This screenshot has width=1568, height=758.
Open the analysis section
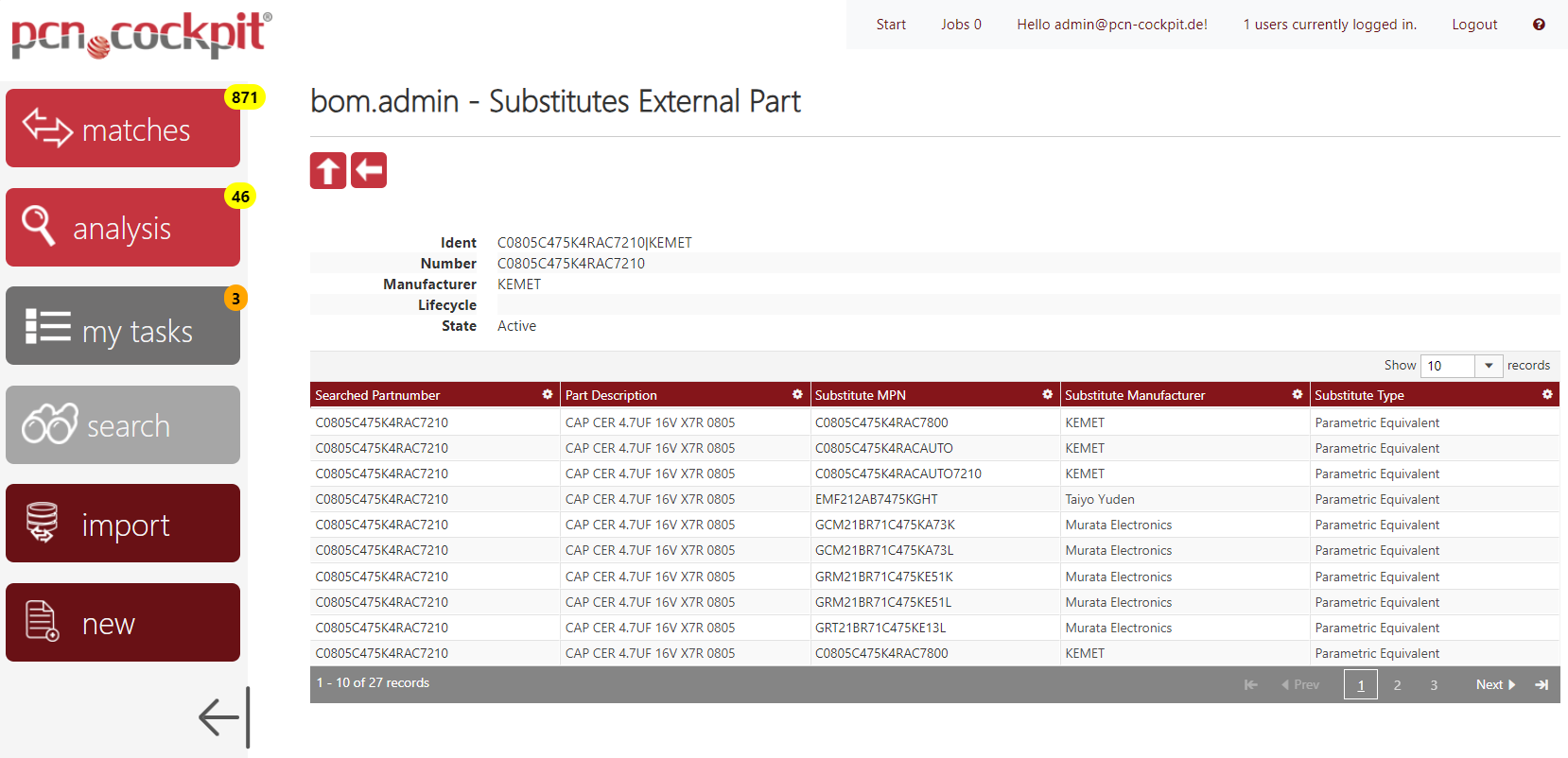click(123, 228)
